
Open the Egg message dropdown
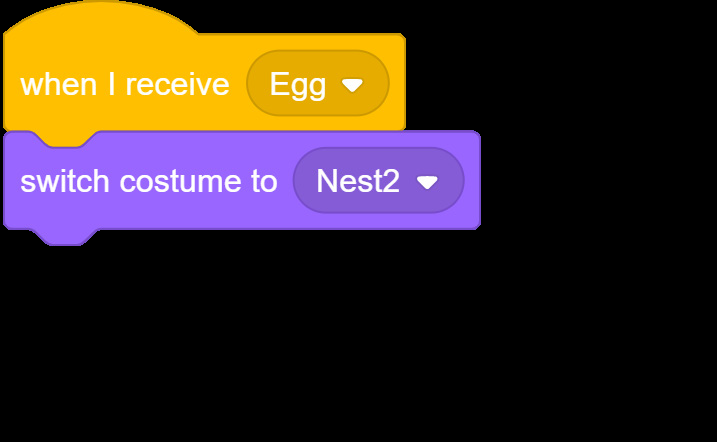[318, 83]
